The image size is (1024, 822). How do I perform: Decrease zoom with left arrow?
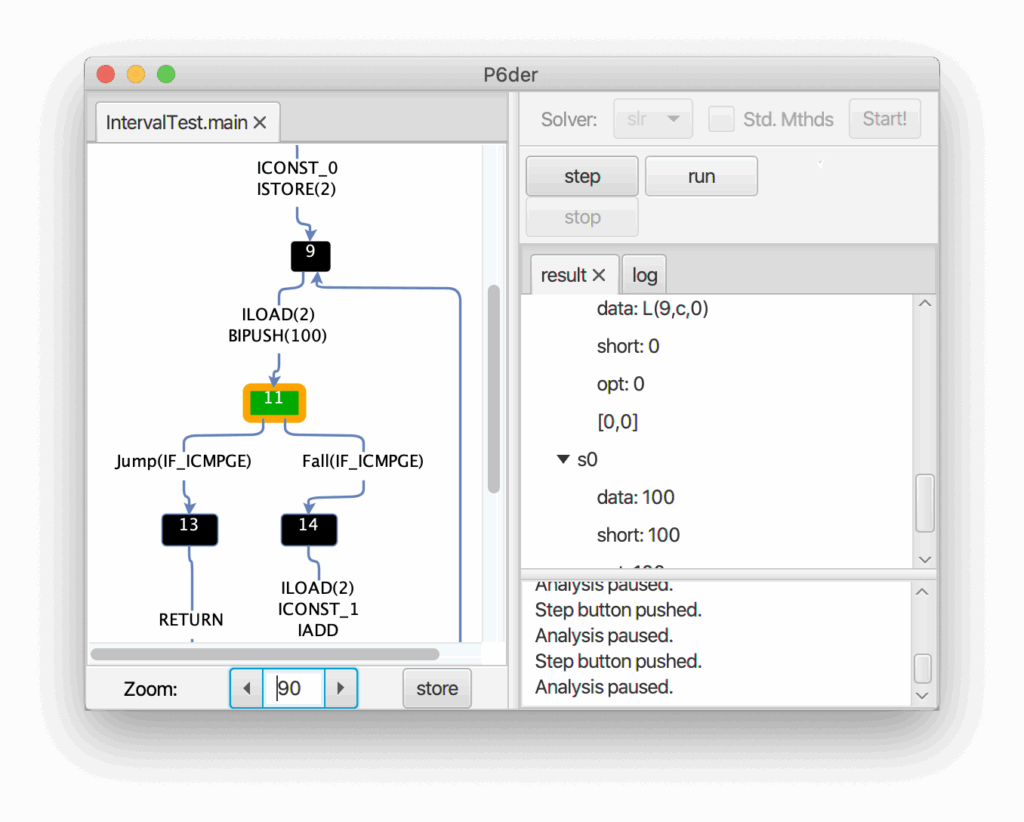point(246,688)
